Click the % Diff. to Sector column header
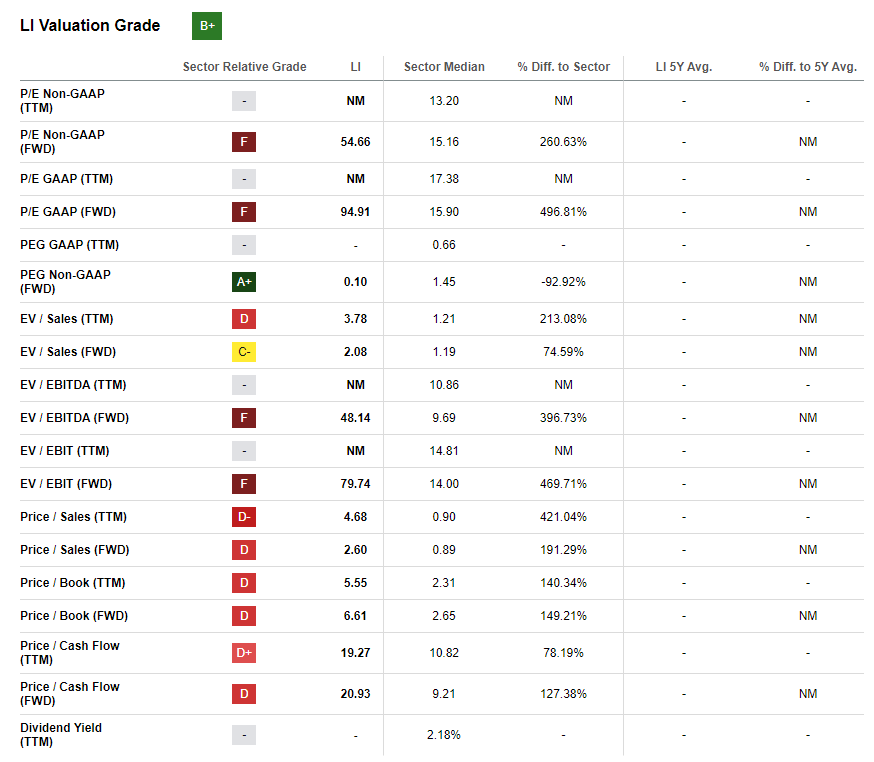Image resolution: width=874 pixels, height=762 pixels. coord(564,67)
